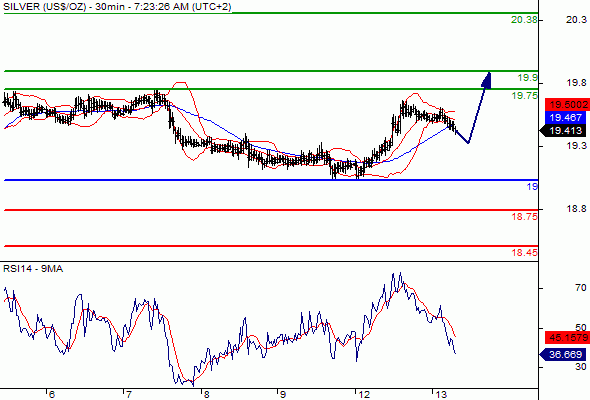Click date label 12 on time axis
Image resolution: width=590 pixels, height=400 pixels.
click(x=363, y=395)
